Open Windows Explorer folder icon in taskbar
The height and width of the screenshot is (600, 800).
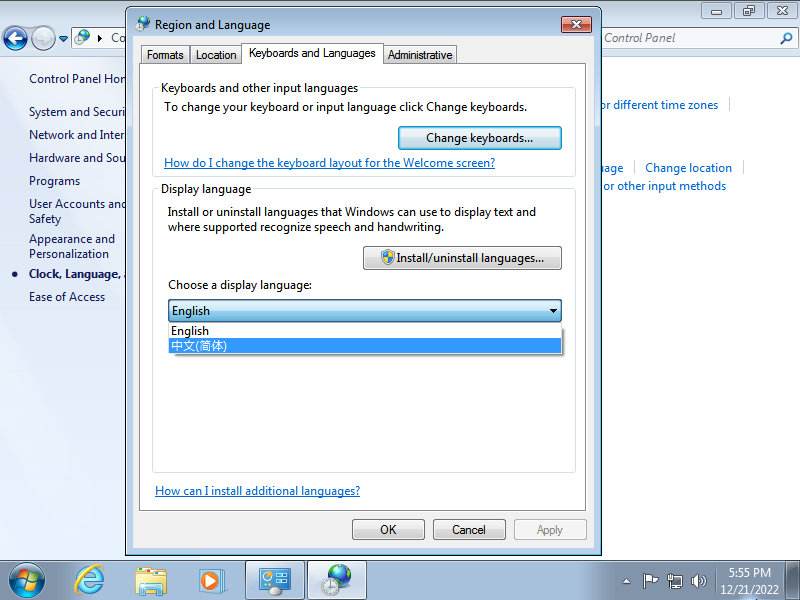[x=151, y=581]
